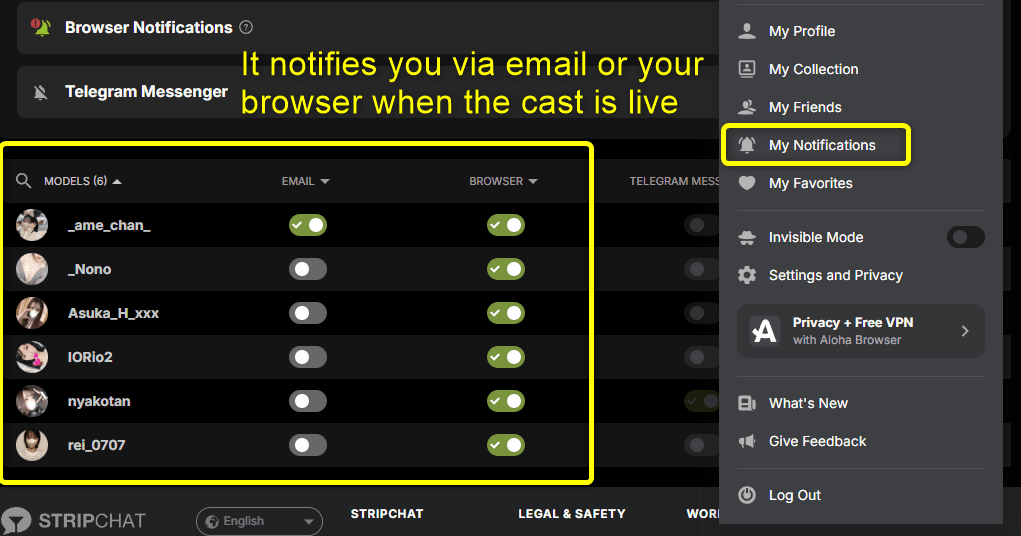Disable browser notifications for rei_0707
Image resolution: width=1021 pixels, height=536 pixels.
(x=506, y=445)
